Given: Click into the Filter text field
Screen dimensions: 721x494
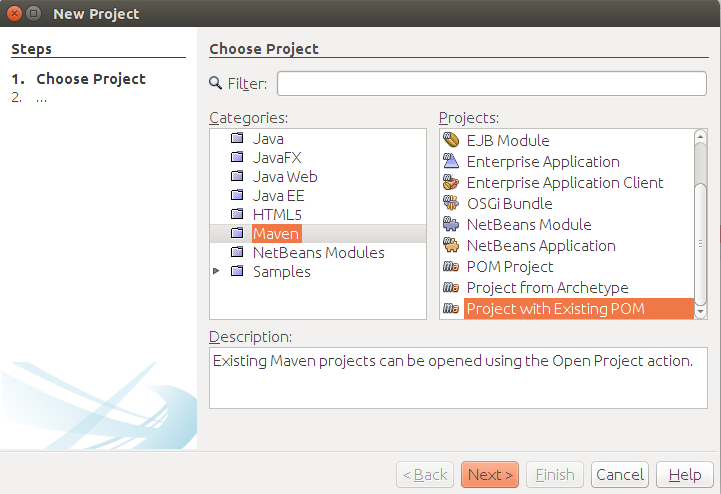Looking at the screenshot, I should [491, 83].
